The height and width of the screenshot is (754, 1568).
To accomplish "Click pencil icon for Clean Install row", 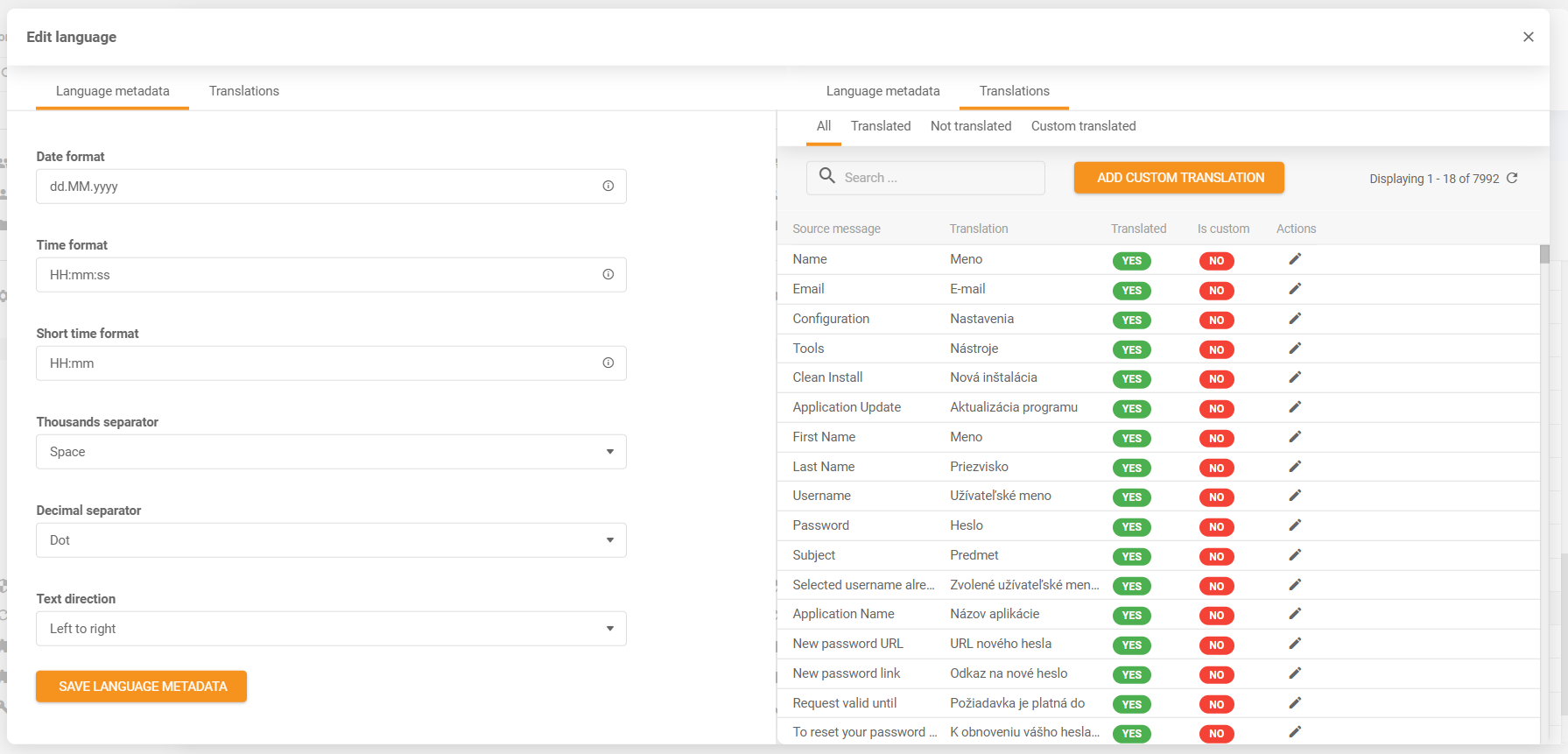I will click(x=1295, y=377).
